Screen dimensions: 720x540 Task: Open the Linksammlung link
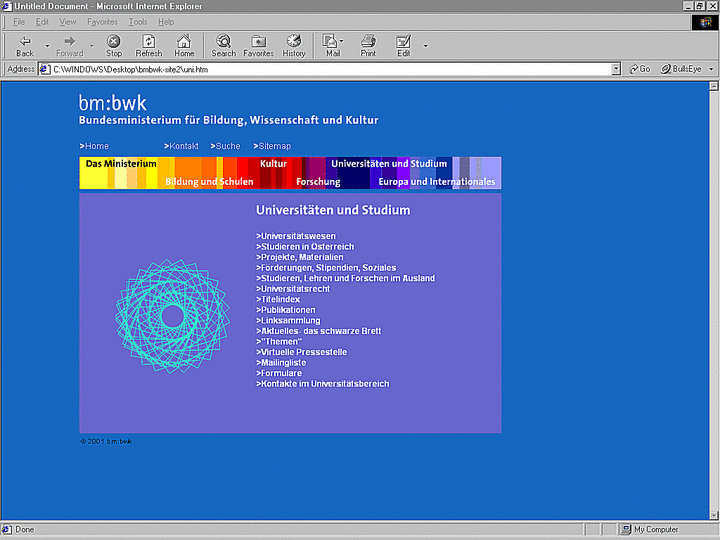(x=288, y=321)
